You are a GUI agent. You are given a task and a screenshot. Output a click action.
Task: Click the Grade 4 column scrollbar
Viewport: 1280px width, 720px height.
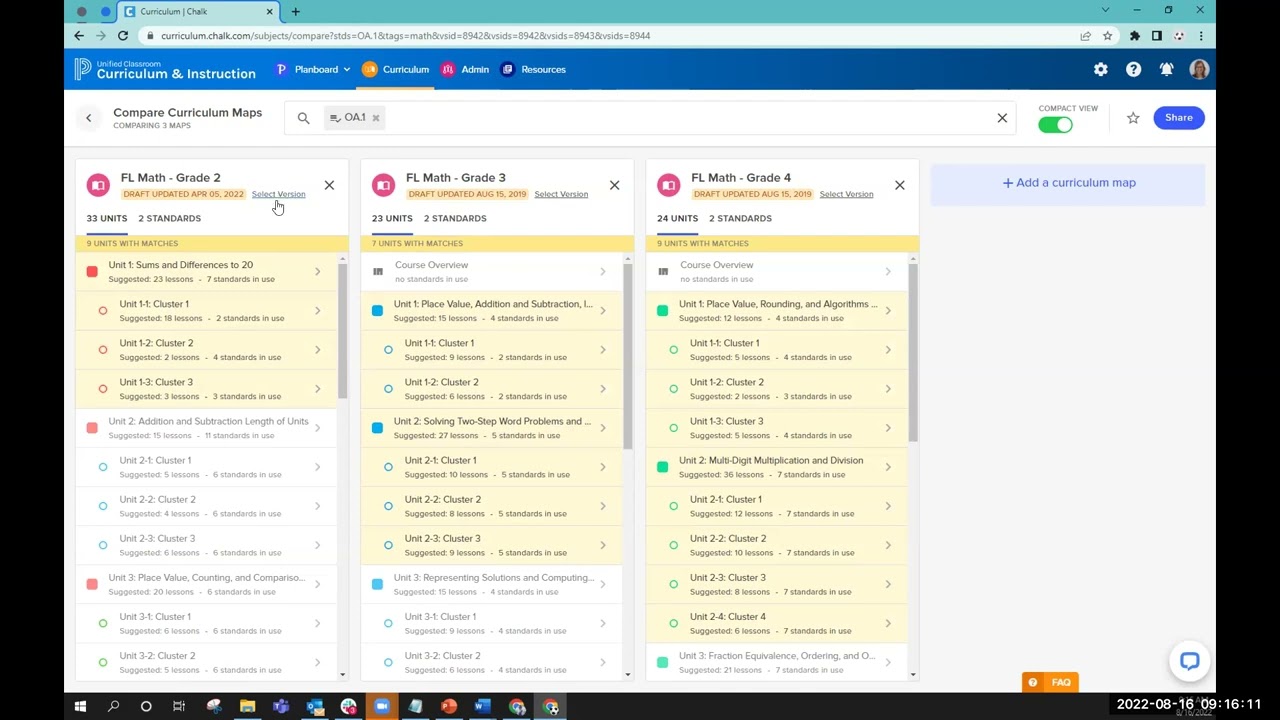913,353
